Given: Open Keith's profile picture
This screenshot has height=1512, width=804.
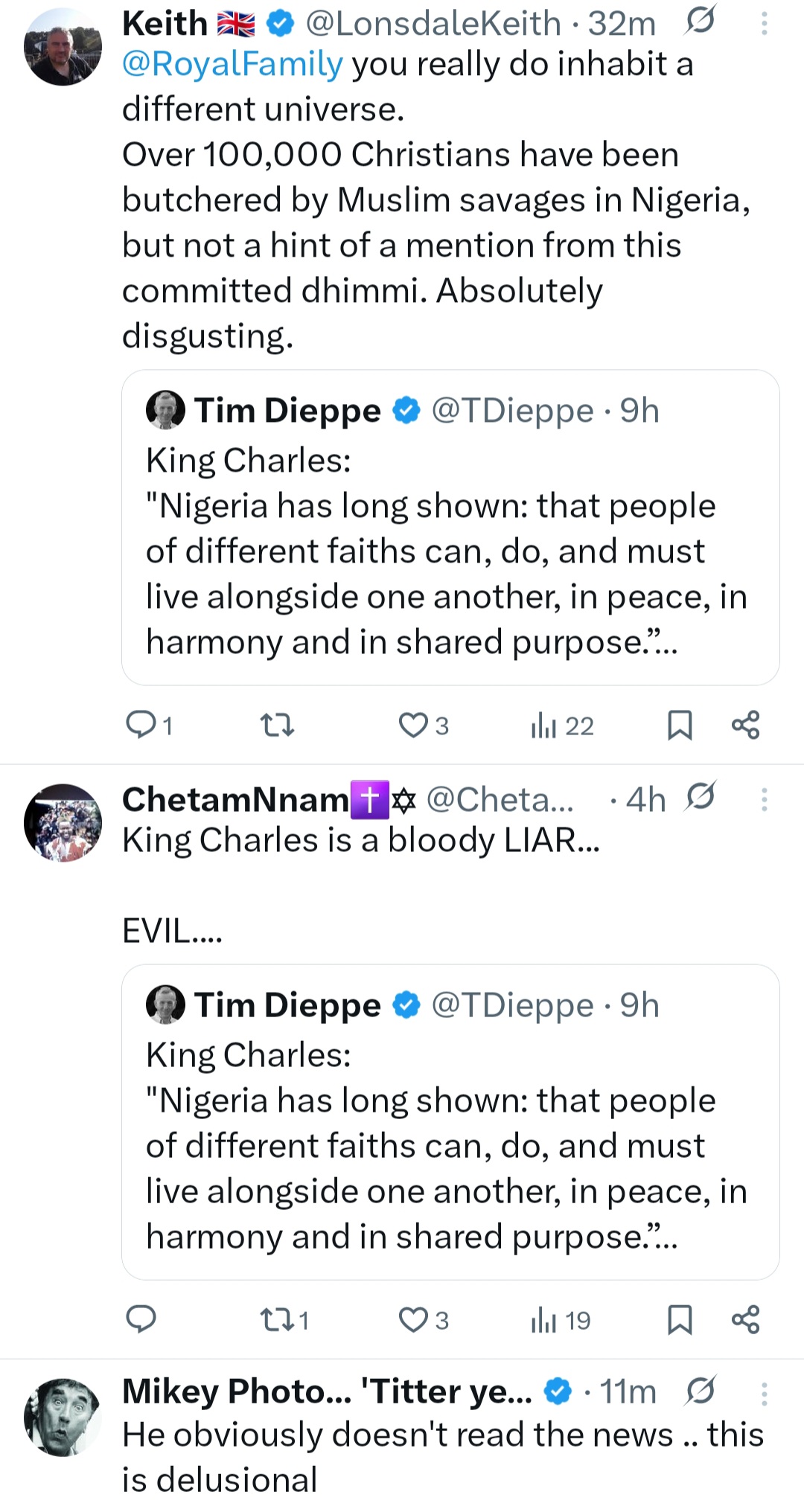Looking at the screenshot, I should (x=63, y=47).
